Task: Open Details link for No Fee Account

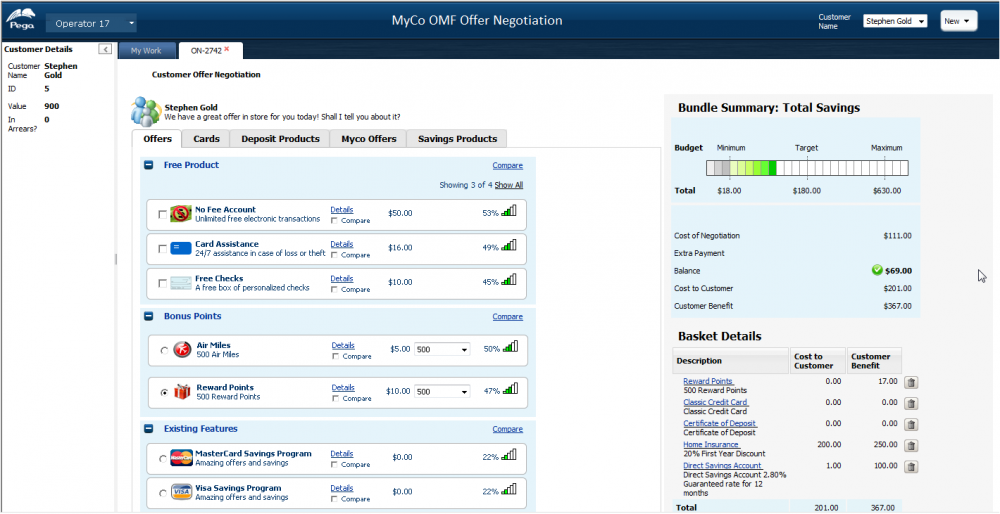Action: [x=342, y=210]
